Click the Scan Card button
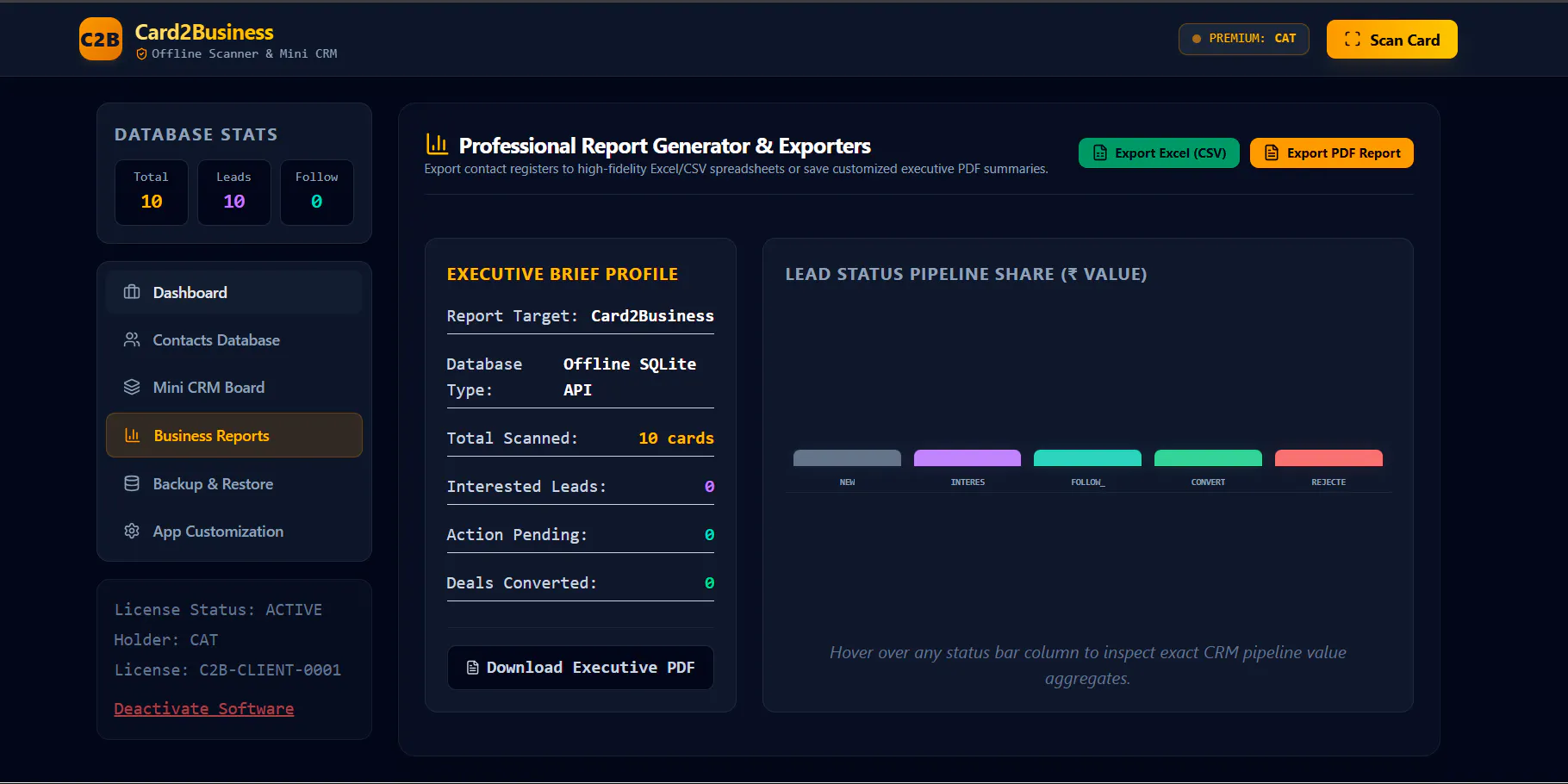The image size is (1568, 784). click(x=1392, y=40)
